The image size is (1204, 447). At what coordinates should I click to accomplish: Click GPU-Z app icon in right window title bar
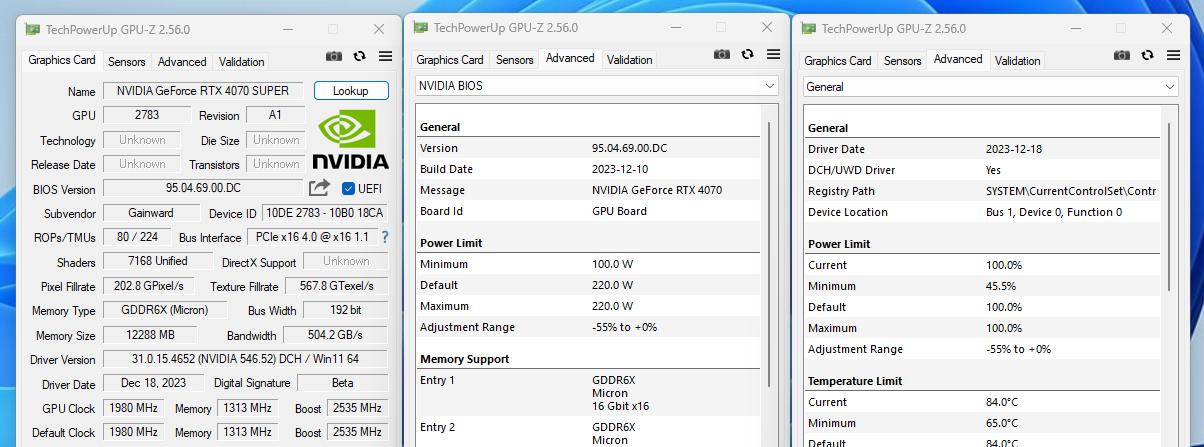809,29
